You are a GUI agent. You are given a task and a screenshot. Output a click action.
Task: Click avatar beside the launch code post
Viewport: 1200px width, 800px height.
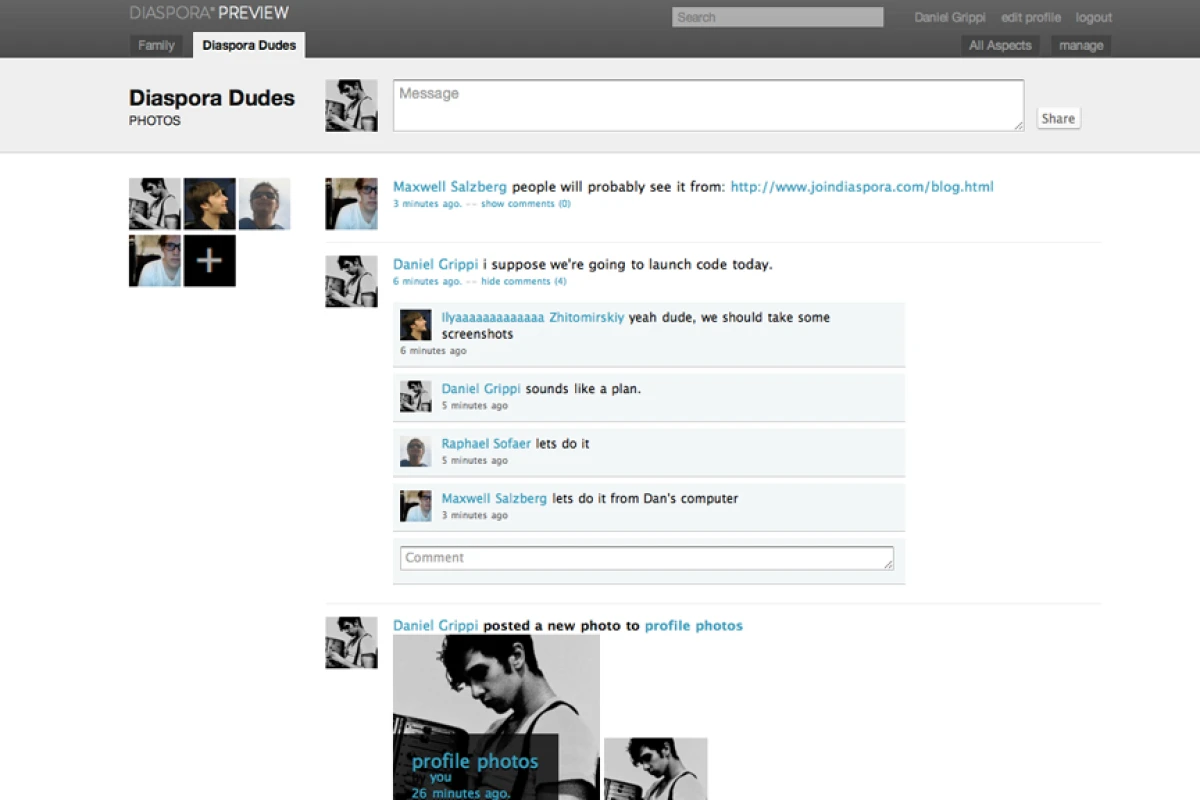[351, 281]
